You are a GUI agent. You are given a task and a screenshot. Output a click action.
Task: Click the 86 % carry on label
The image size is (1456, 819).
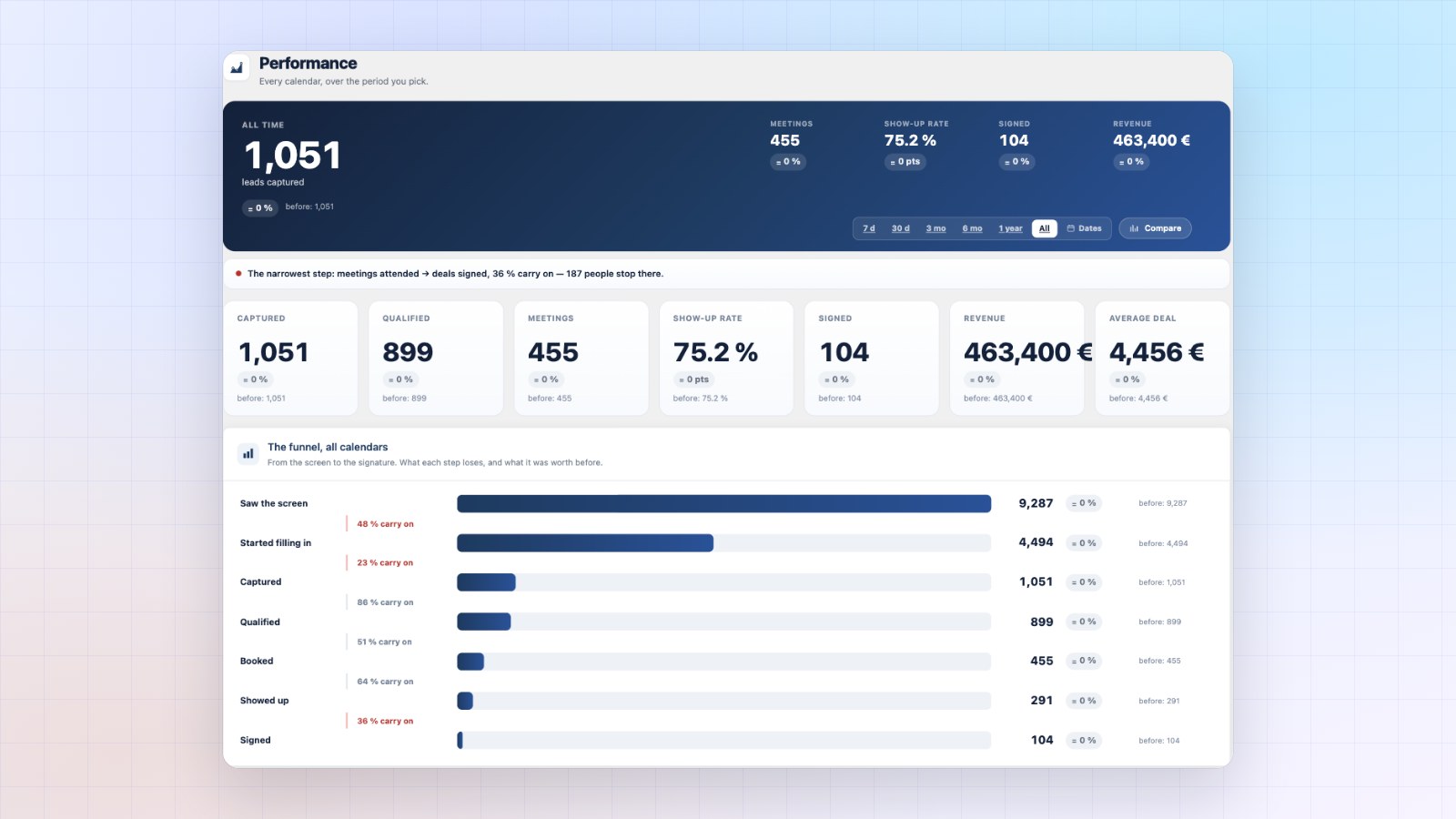385,602
